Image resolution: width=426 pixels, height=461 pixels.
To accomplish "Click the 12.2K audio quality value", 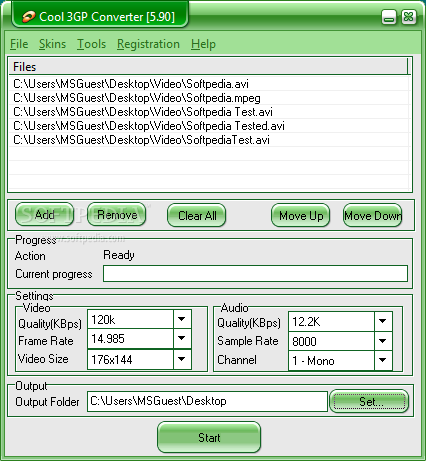I will pyautogui.click(x=306, y=322).
